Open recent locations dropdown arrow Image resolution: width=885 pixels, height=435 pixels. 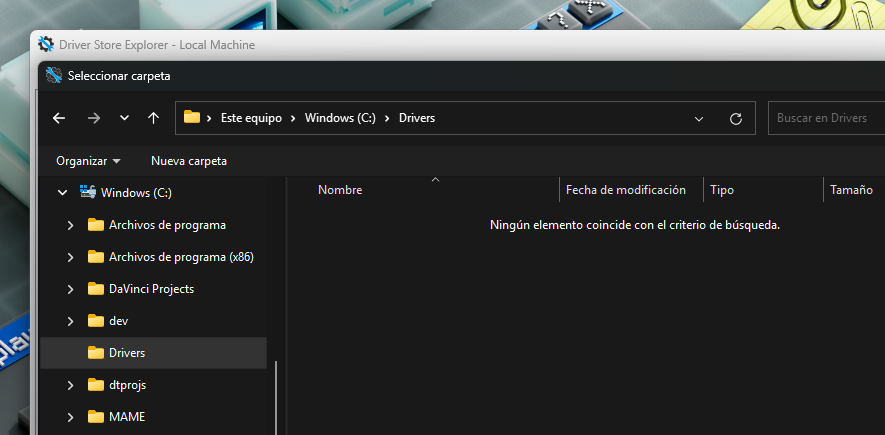[x=124, y=118]
